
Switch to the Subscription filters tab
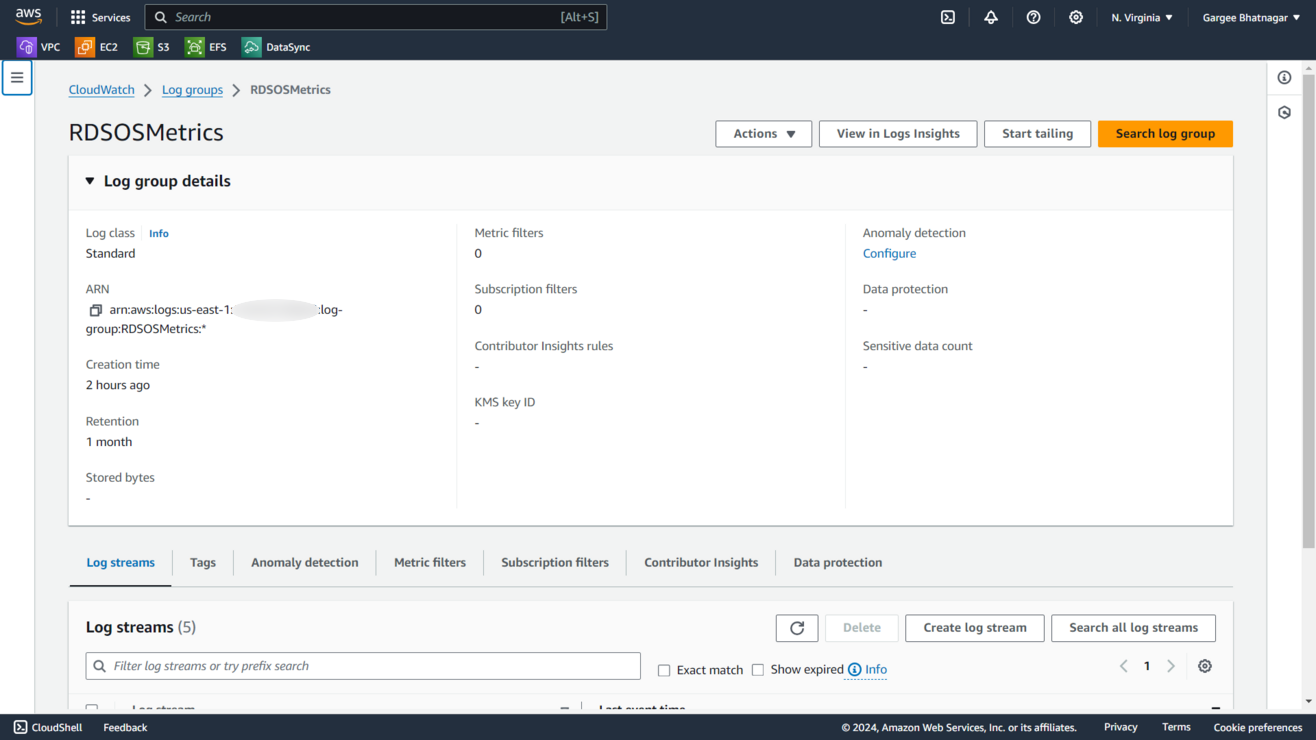555,563
